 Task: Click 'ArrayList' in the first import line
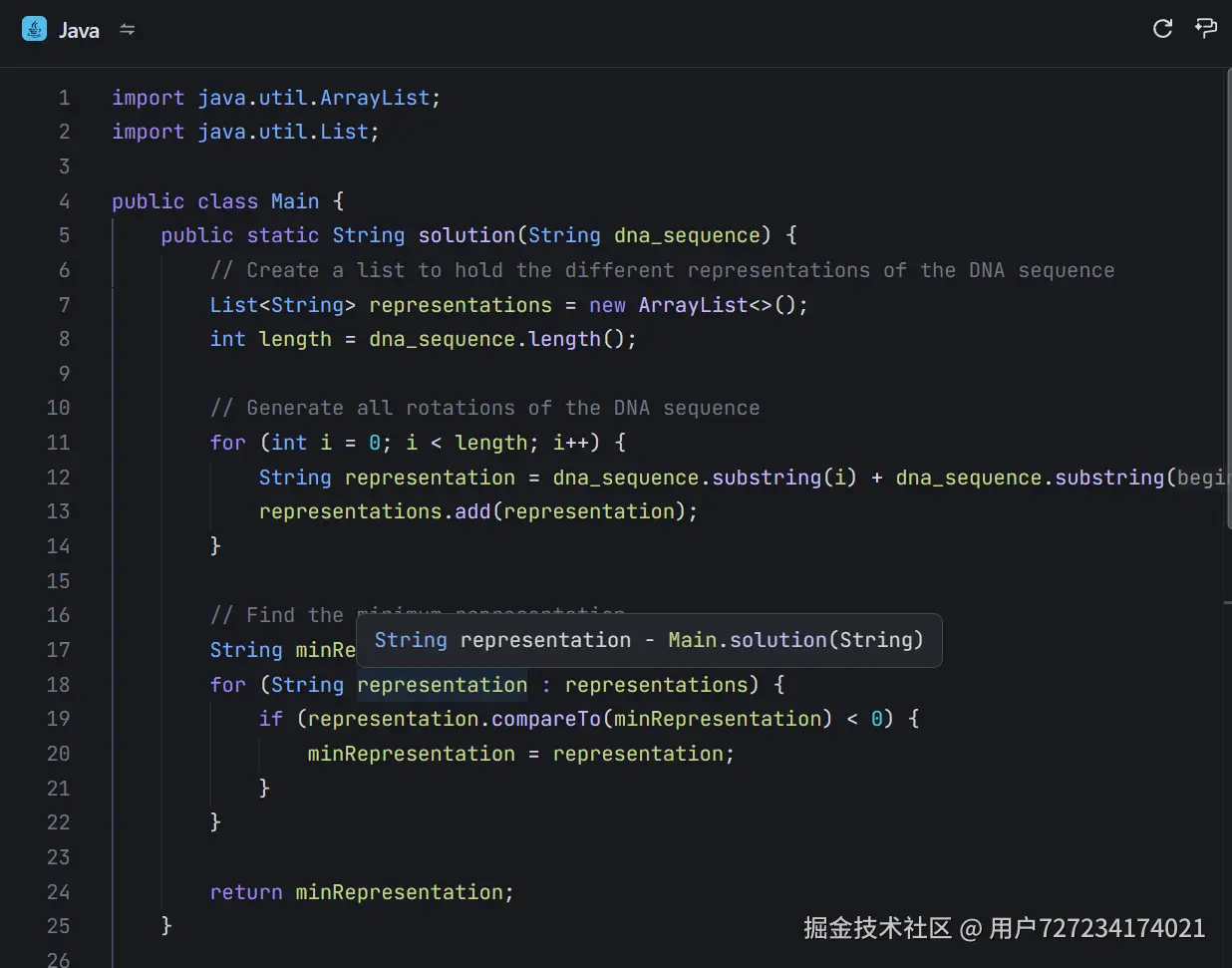coord(375,98)
